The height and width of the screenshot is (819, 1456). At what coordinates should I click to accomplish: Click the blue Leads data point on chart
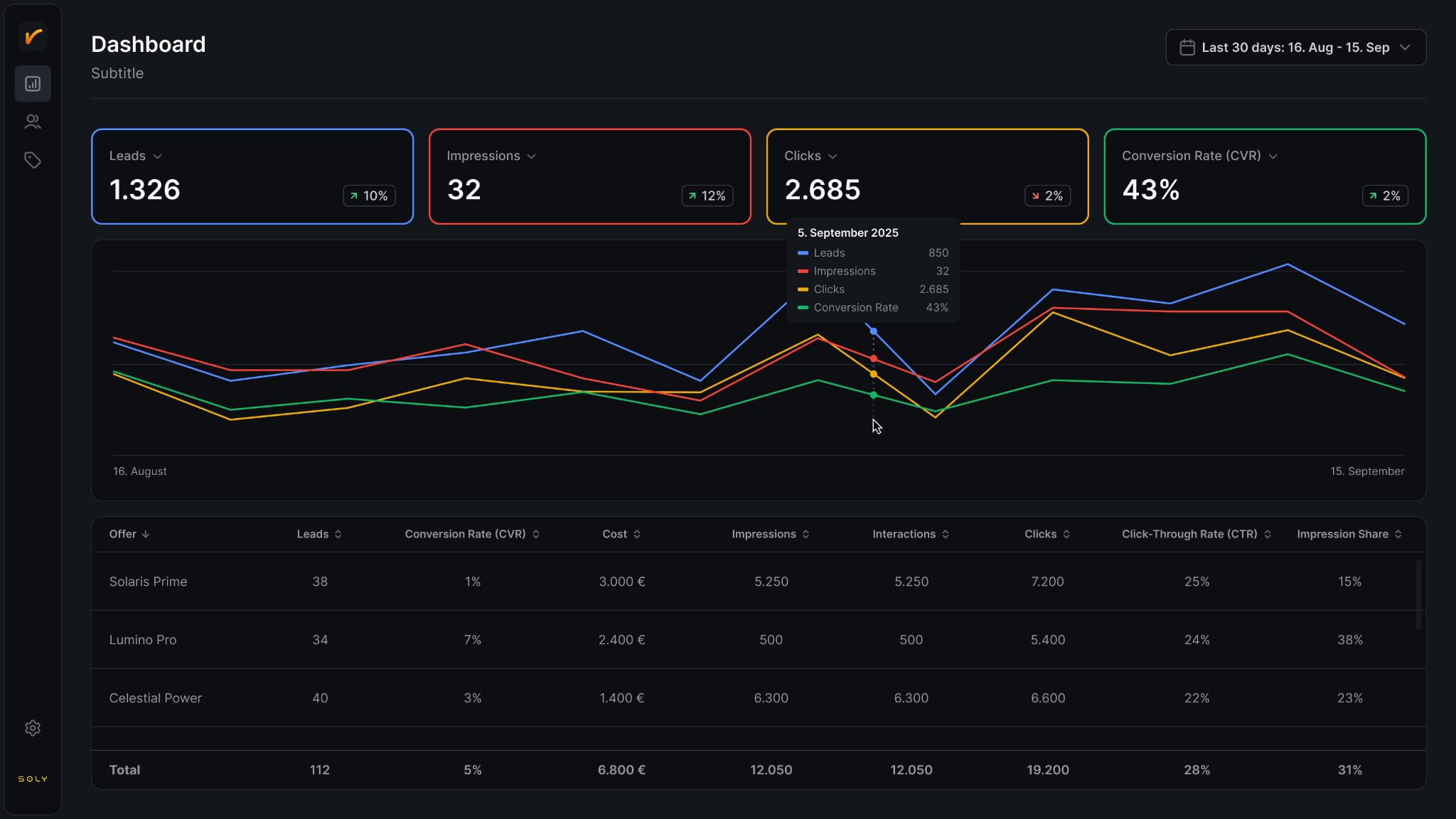pos(874,331)
